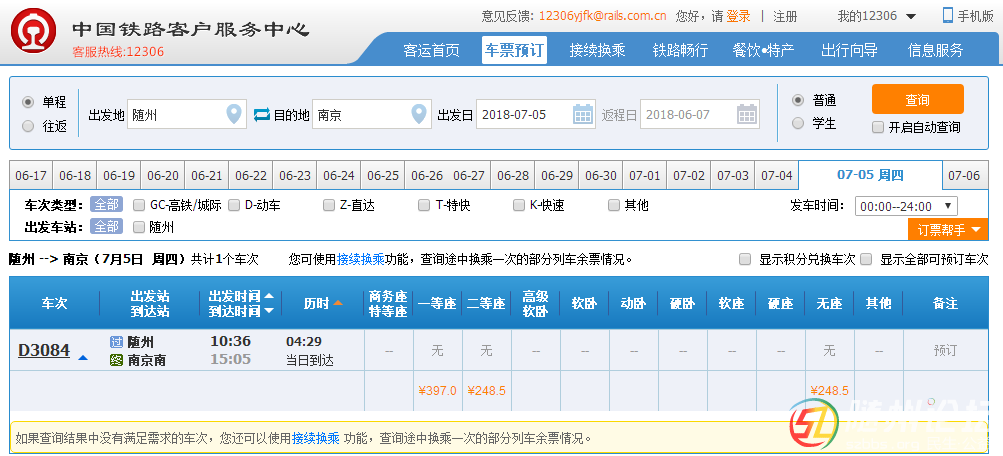Screen dimensions: 1003x456
Task: Open the 发车时间 departure time dropdown
Action: point(906,206)
